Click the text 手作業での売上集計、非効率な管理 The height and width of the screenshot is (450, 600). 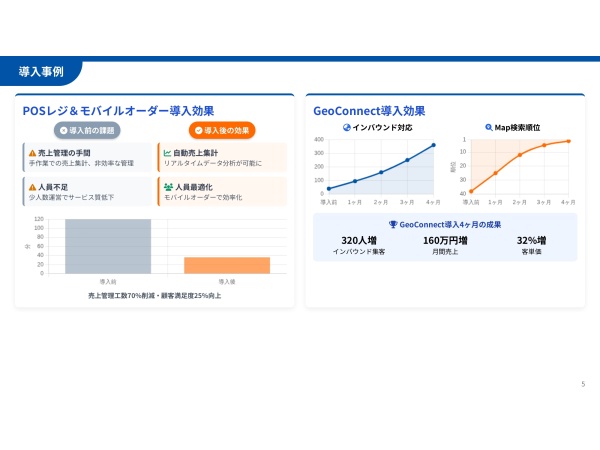coord(82,163)
